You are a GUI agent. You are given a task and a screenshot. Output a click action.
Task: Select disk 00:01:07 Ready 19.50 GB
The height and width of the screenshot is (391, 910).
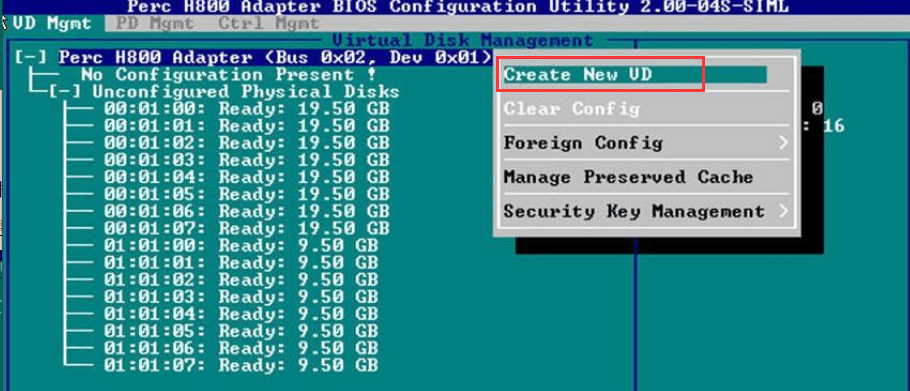[247, 228]
